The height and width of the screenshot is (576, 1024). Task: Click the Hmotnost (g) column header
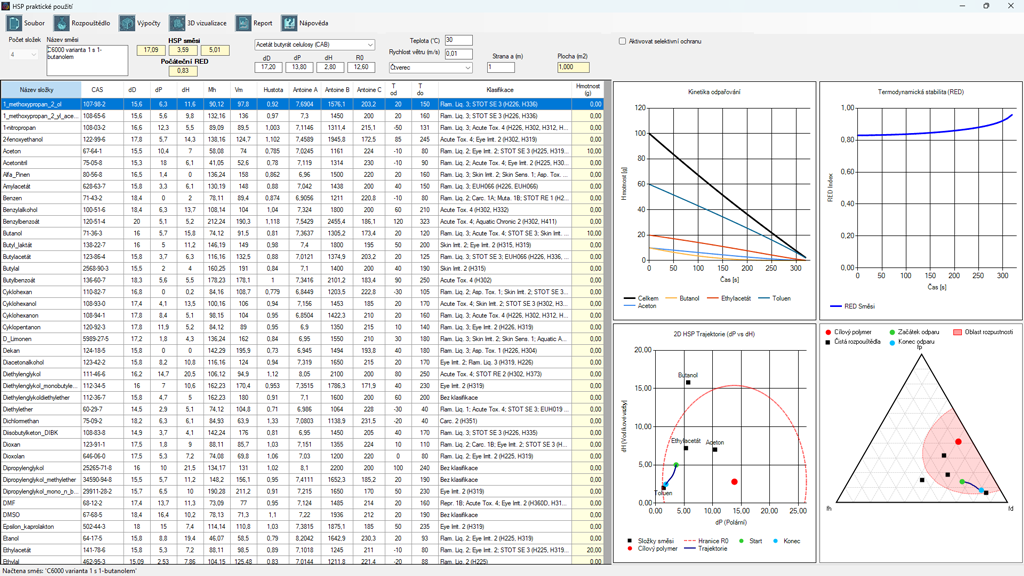[x=588, y=90]
